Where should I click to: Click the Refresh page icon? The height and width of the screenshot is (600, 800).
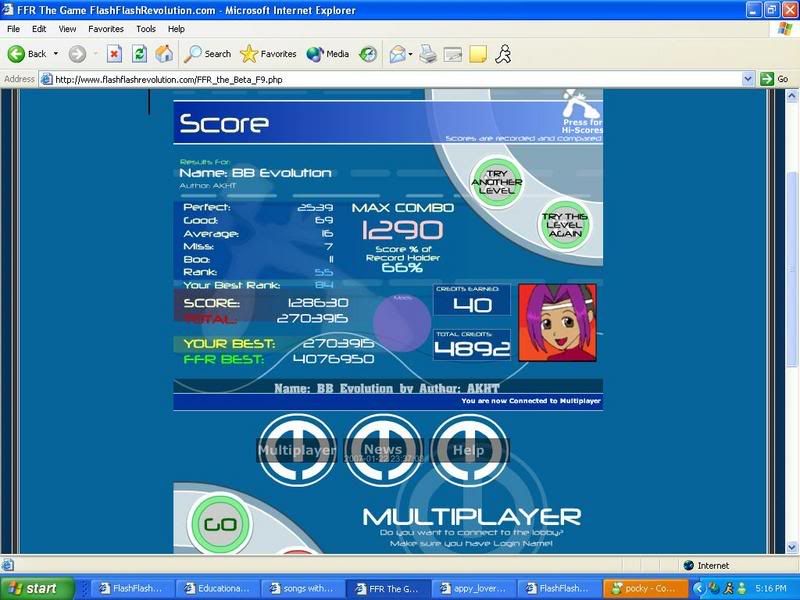click(x=139, y=54)
